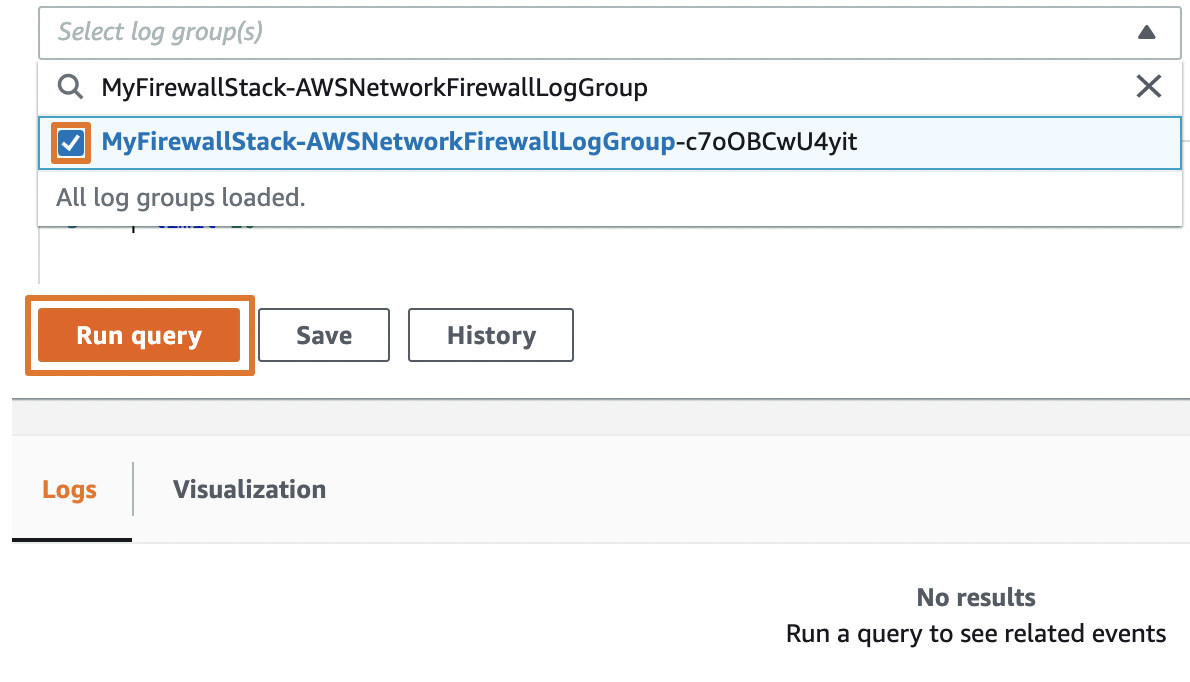Open the query History
This screenshot has width=1190, height=682.
490,335
